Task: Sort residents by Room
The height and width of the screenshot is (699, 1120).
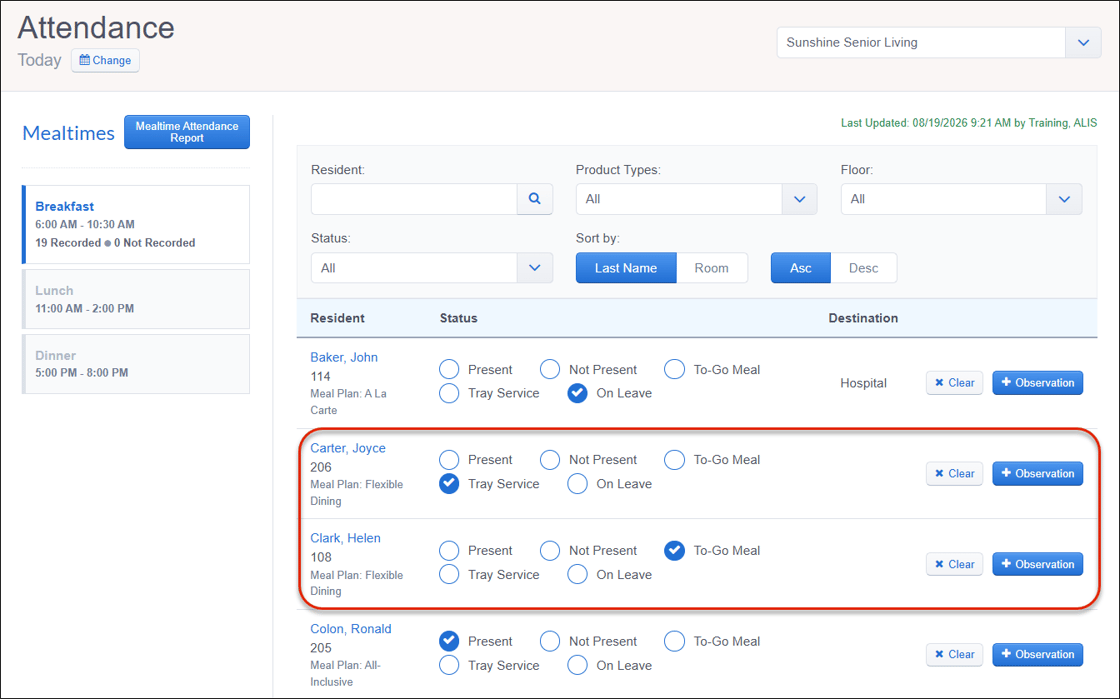Action: point(711,268)
